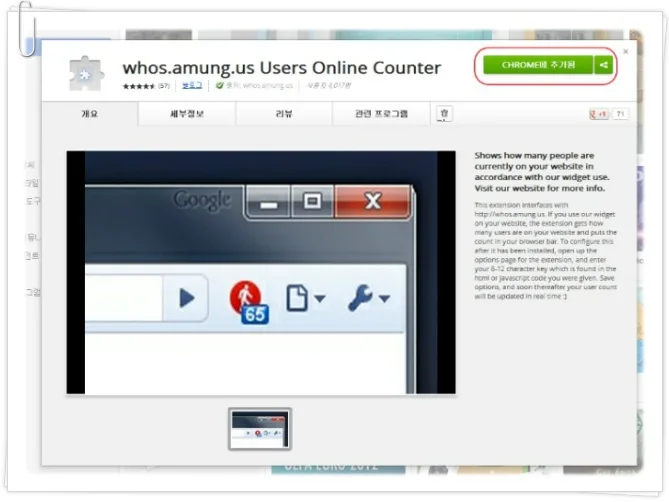Click the puzzle piece extension icon
The width and height of the screenshot is (669, 502).
(87, 73)
